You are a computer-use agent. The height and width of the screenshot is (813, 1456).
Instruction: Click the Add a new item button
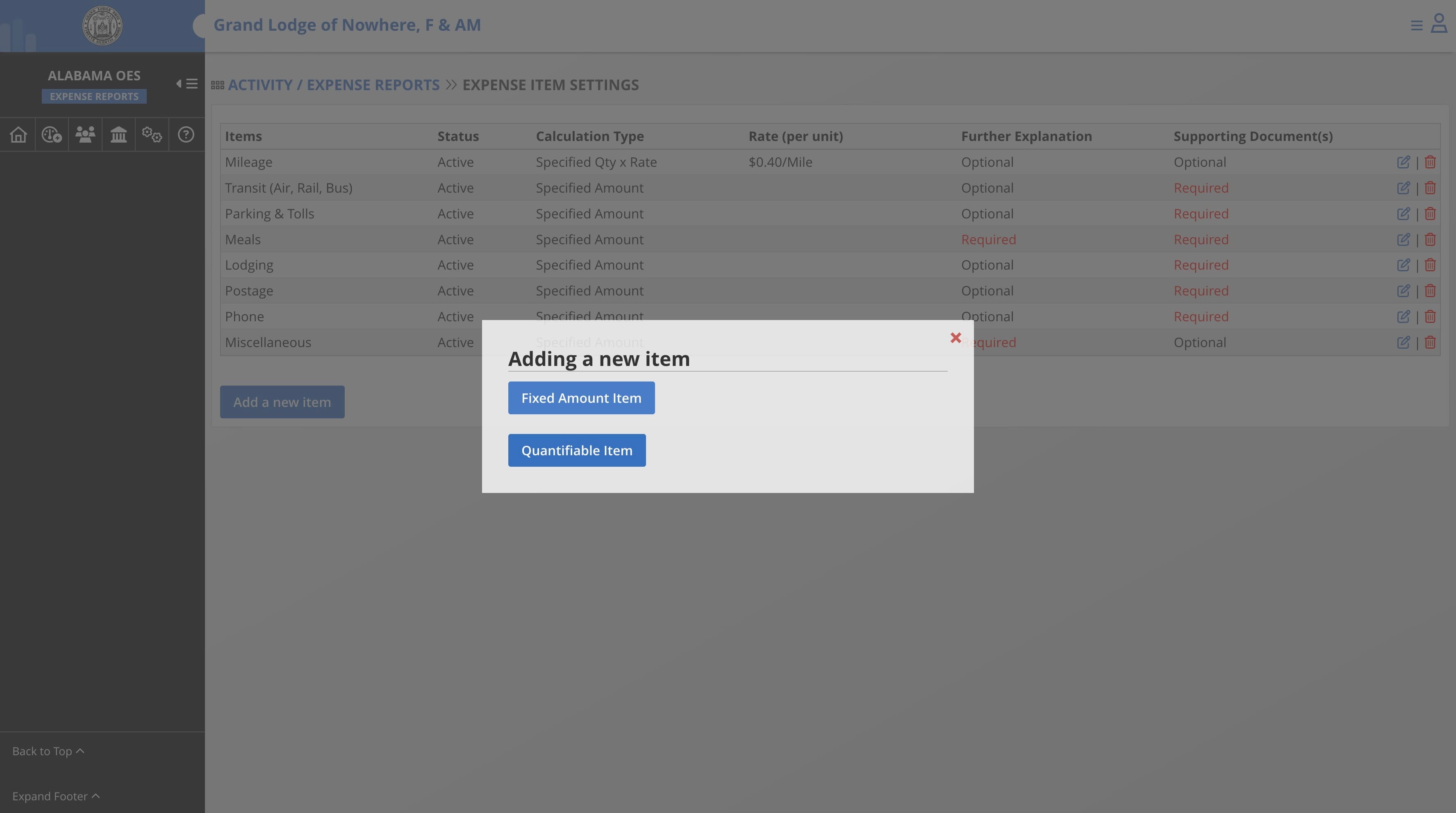click(282, 402)
